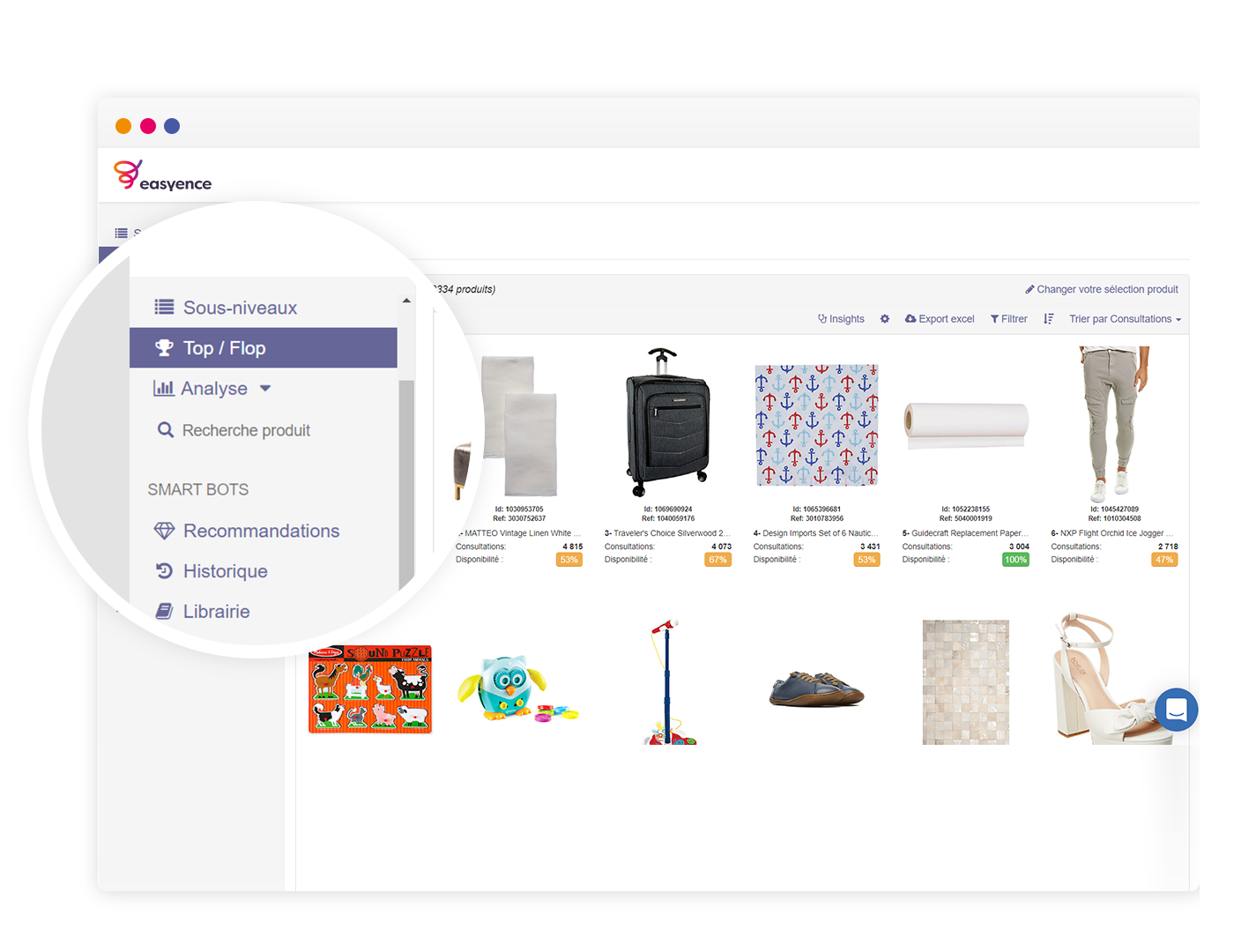
Task: Click the green 100% disponibilité badge
Action: pyautogui.click(x=1015, y=559)
